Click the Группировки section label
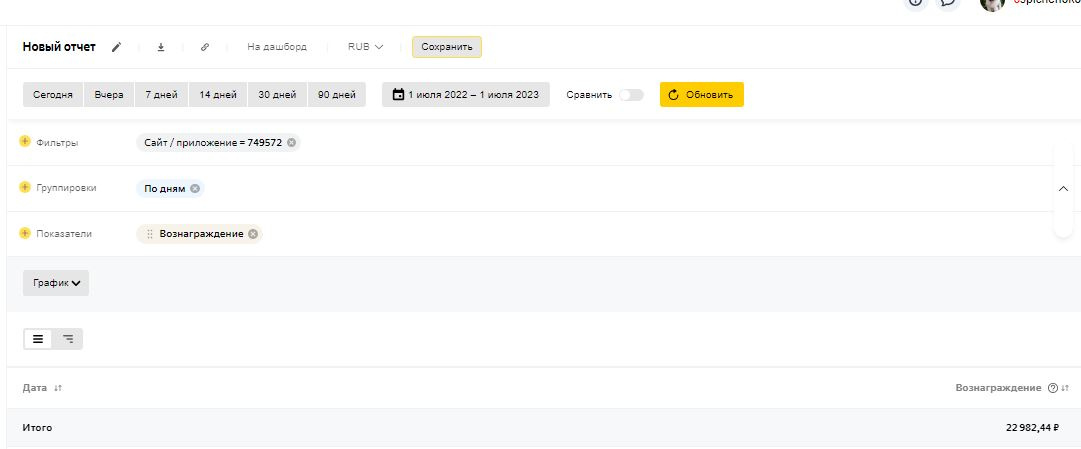Viewport: 1081px width, 449px height. (66, 188)
